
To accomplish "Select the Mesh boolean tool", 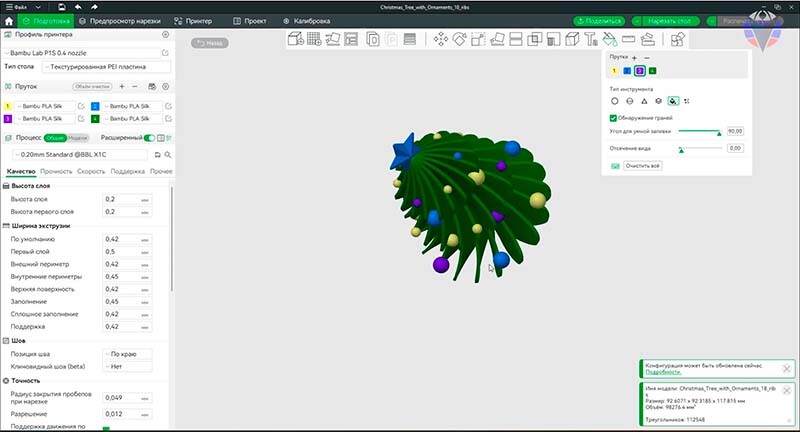I will pyautogui.click(x=535, y=39).
